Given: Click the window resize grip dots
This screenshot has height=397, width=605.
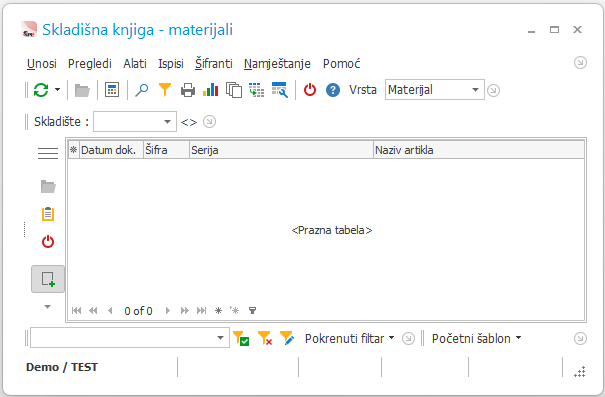Looking at the screenshot, I should (580, 372).
